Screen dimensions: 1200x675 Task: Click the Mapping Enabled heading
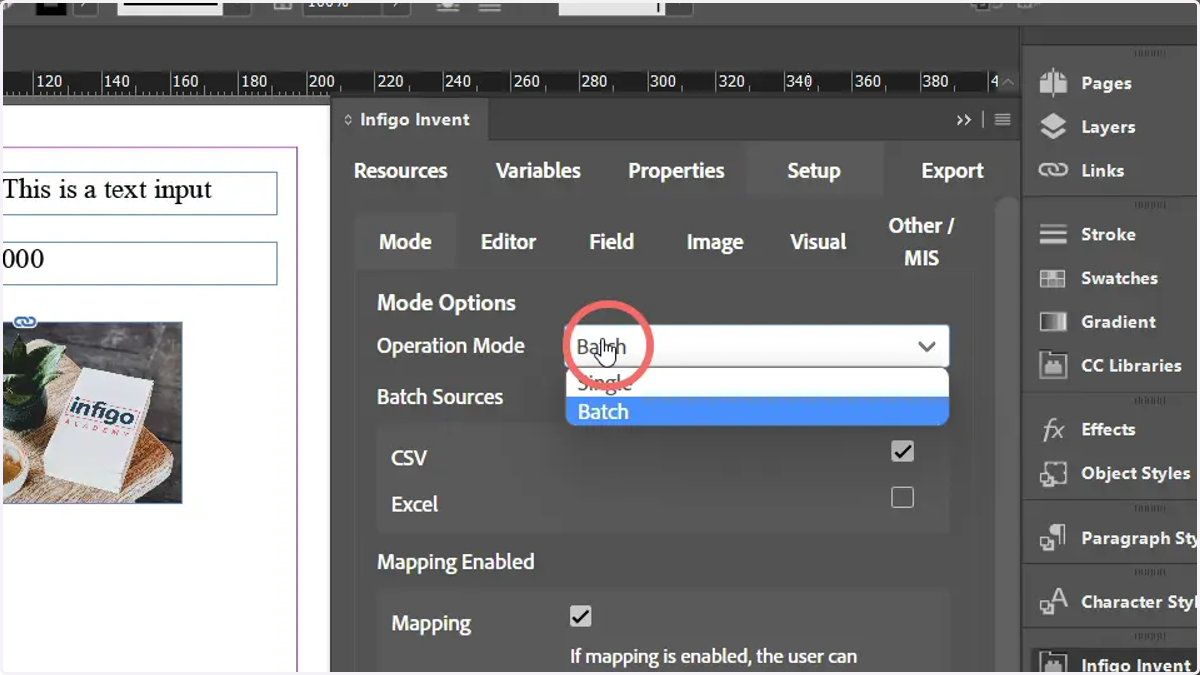click(x=455, y=562)
